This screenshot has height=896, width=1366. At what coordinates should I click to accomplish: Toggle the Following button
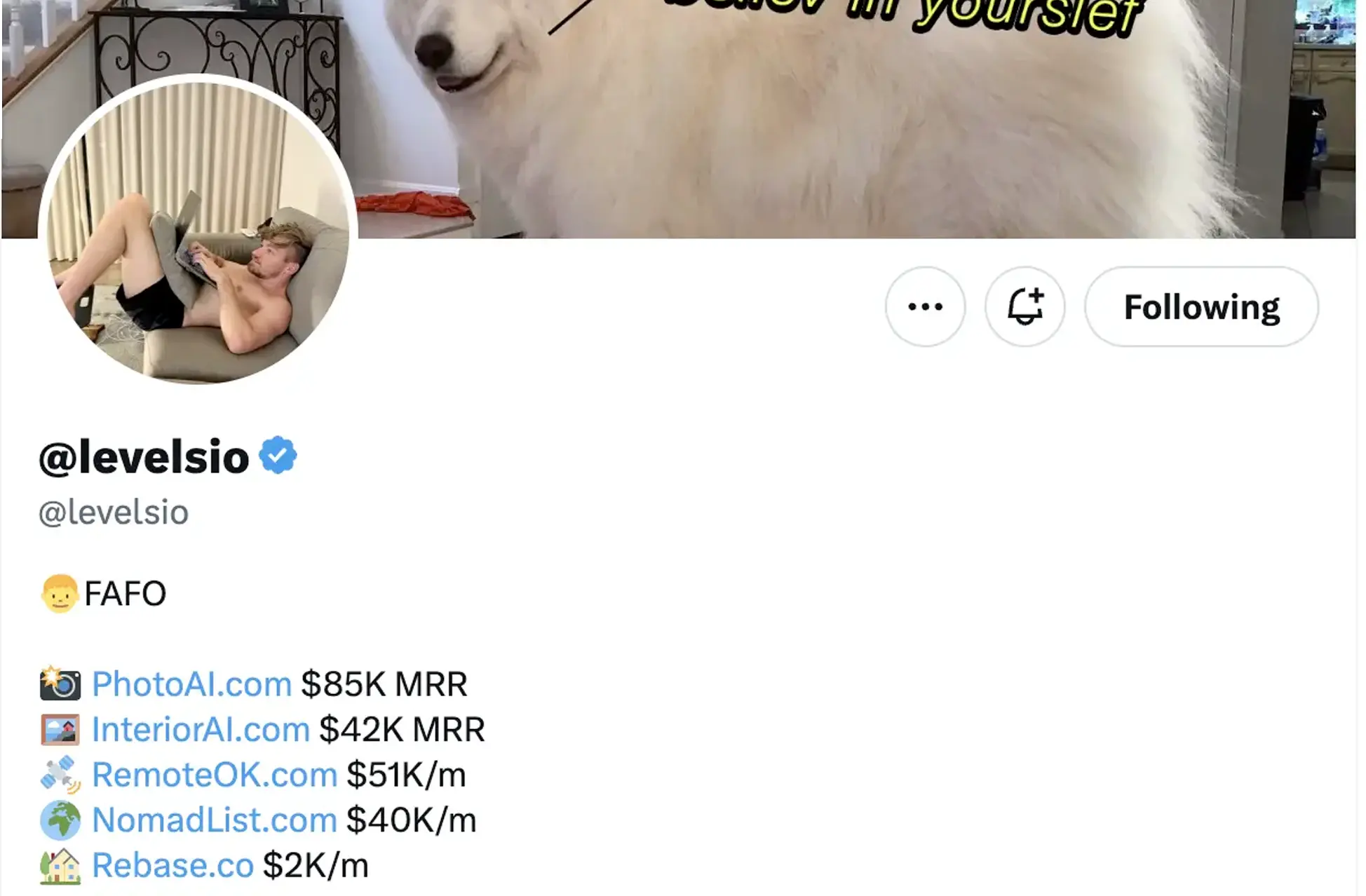[x=1201, y=306]
